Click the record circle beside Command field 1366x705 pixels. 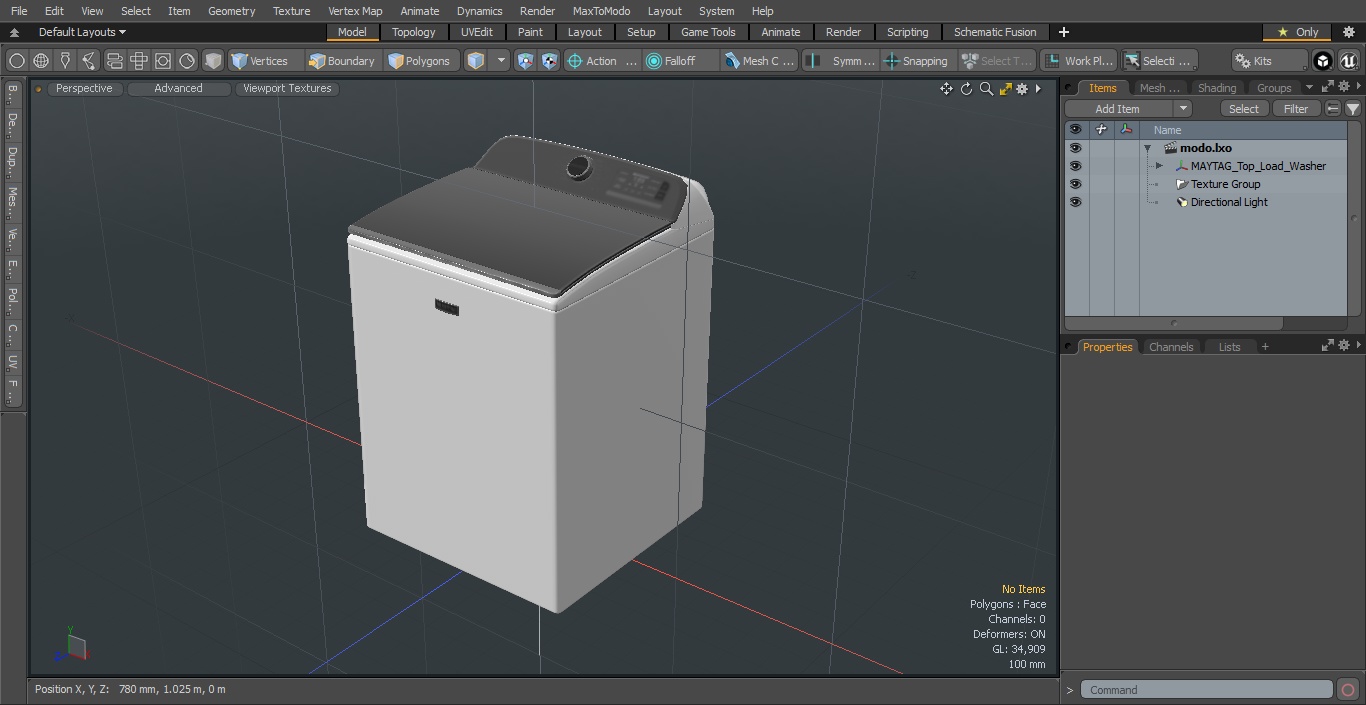pos(1347,690)
